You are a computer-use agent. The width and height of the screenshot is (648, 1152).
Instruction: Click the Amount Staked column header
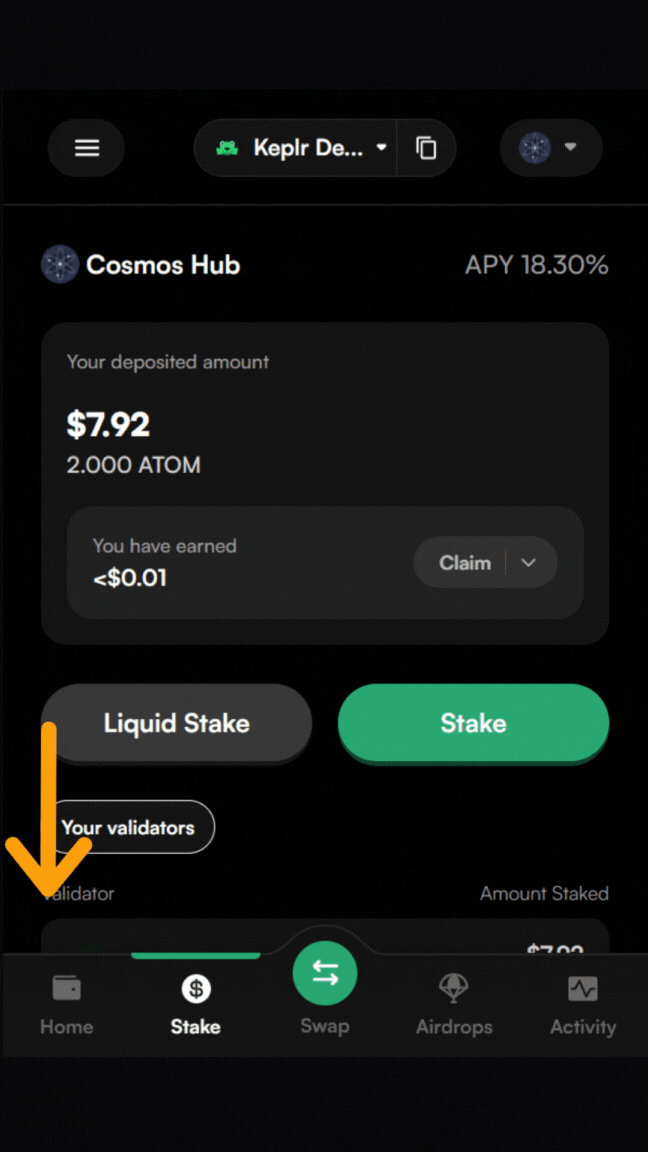coord(544,893)
